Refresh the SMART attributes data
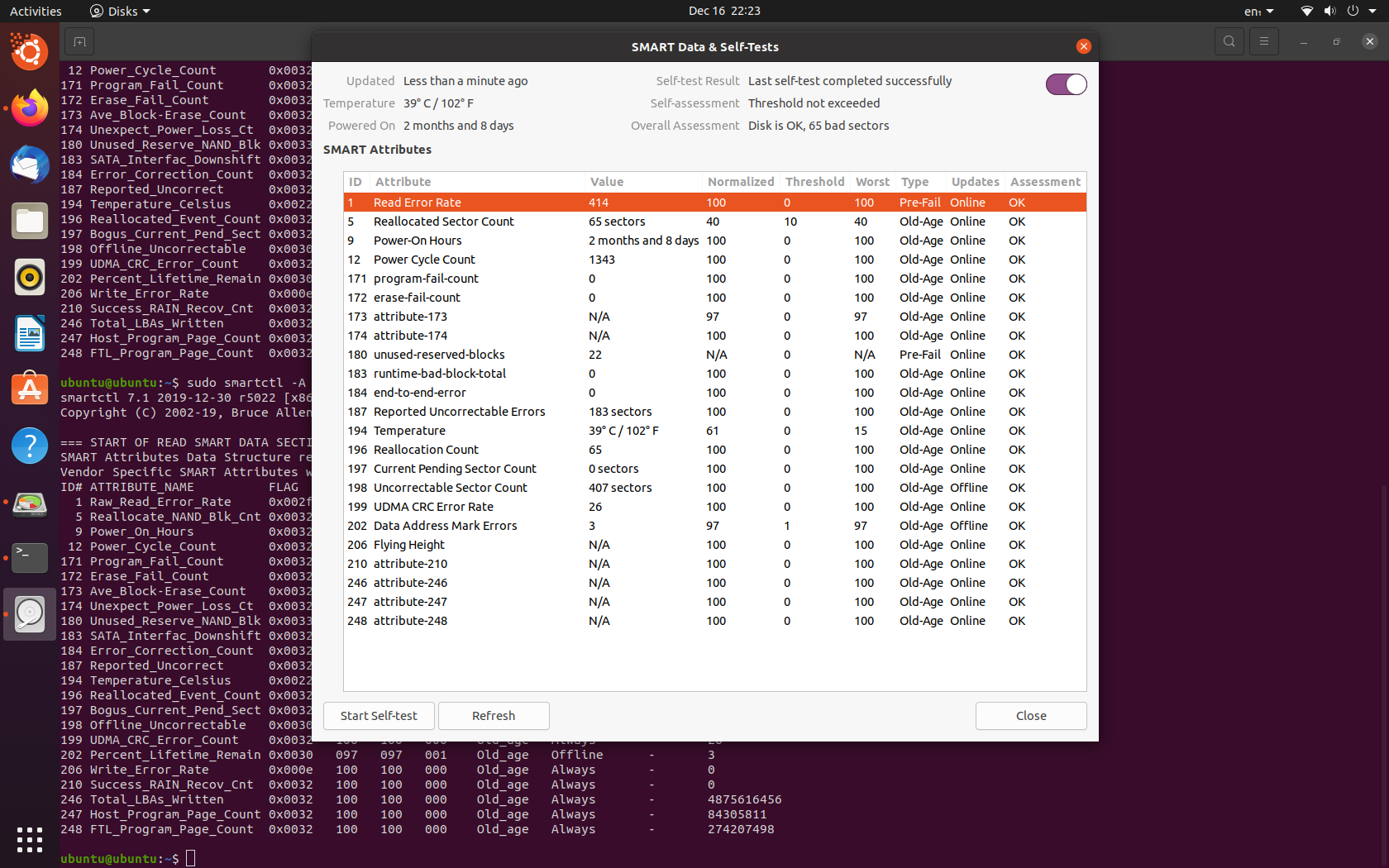Viewport: 1389px width, 868px height. coord(494,716)
